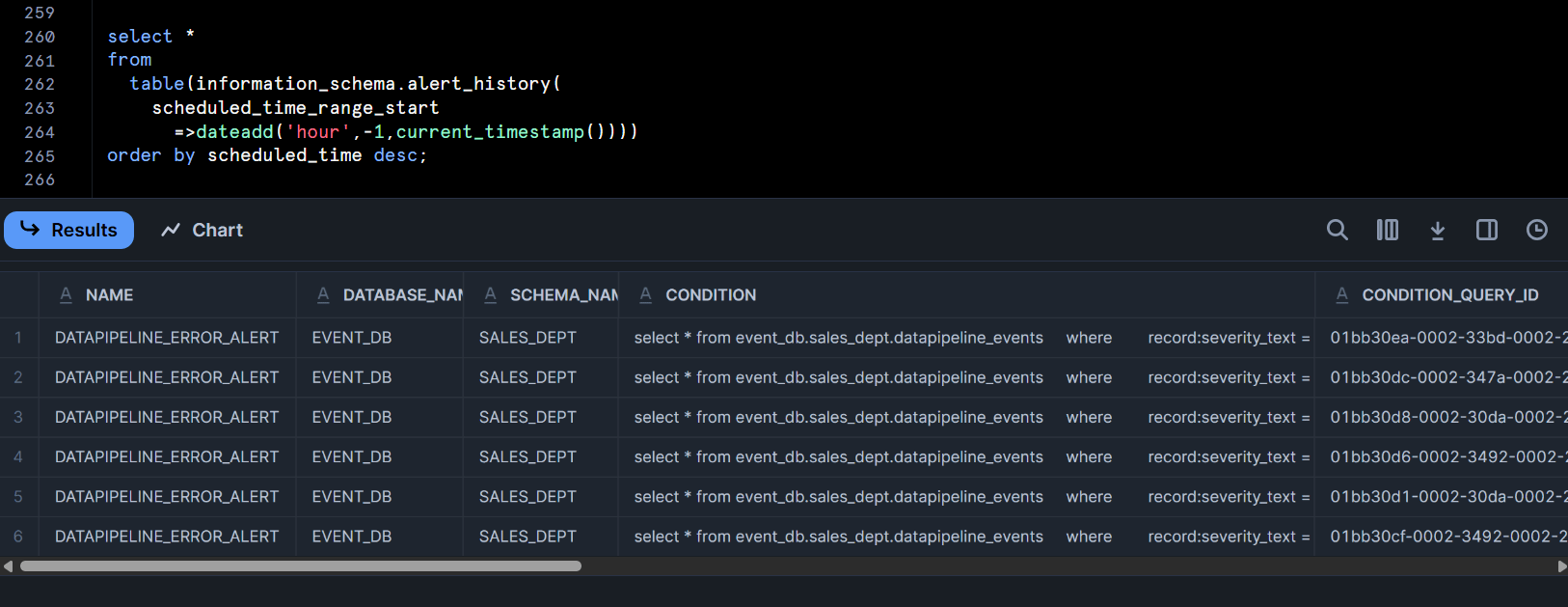Select DATAPIPELINE_ERROR_ALERT cell in row 4

tap(167, 456)
